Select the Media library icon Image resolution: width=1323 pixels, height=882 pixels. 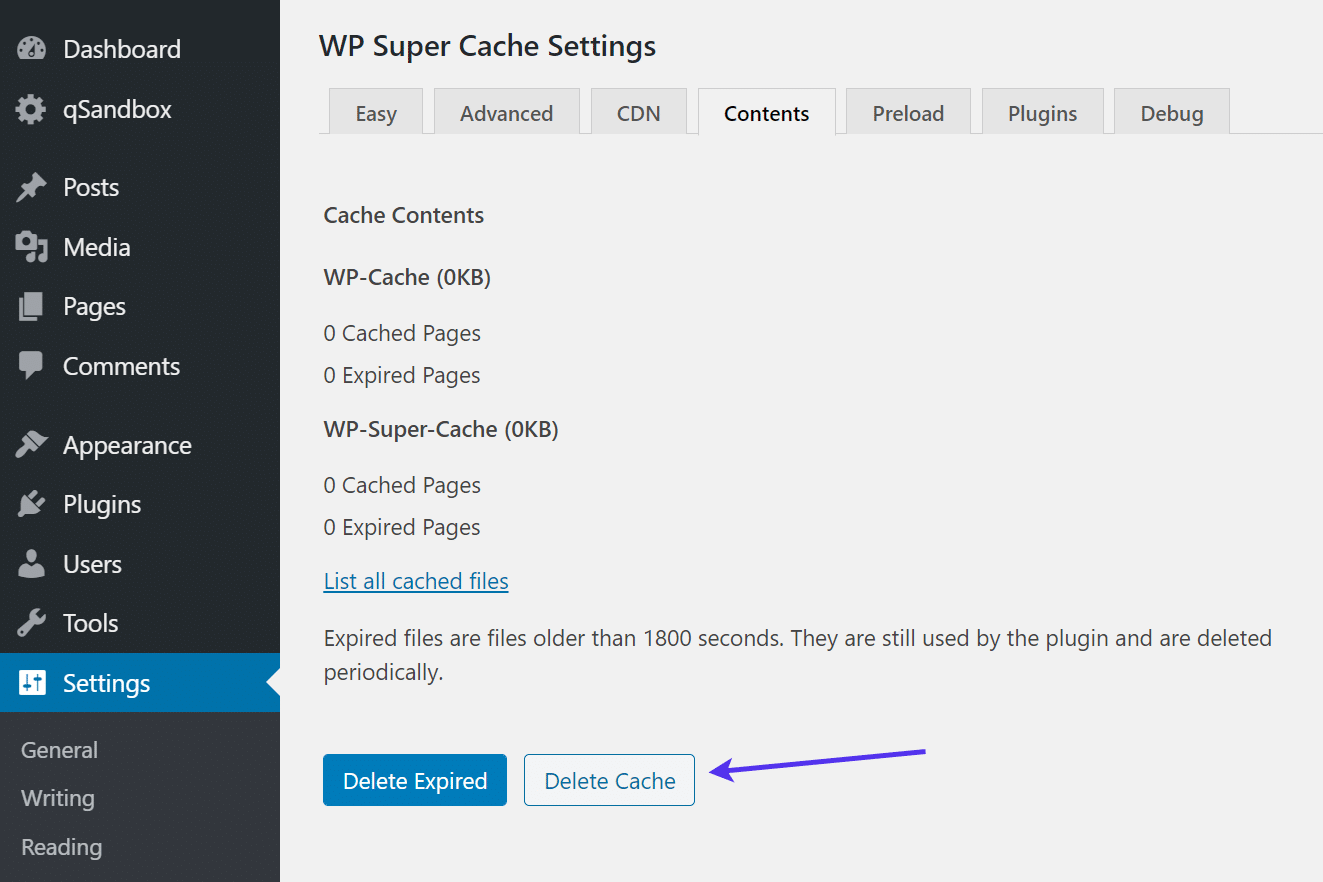pyautogui.click(x=31, y=246)
